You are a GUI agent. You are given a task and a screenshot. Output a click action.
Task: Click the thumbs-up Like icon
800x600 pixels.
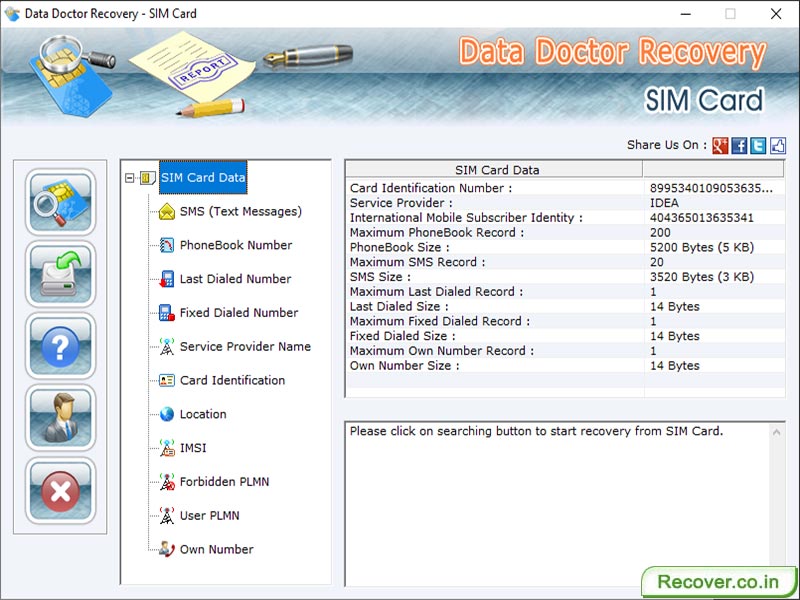pos(776,145)
